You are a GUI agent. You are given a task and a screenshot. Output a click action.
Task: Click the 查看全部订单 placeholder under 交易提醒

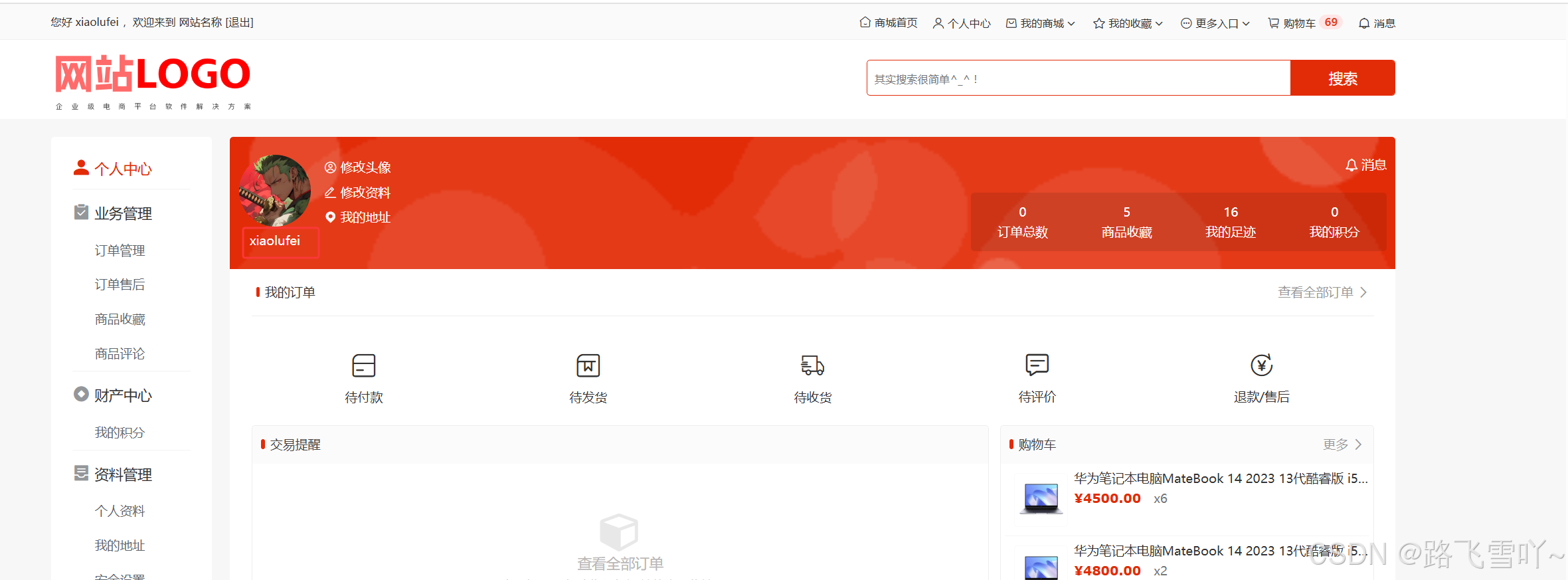pyautogui.click(x=620, y=563)
